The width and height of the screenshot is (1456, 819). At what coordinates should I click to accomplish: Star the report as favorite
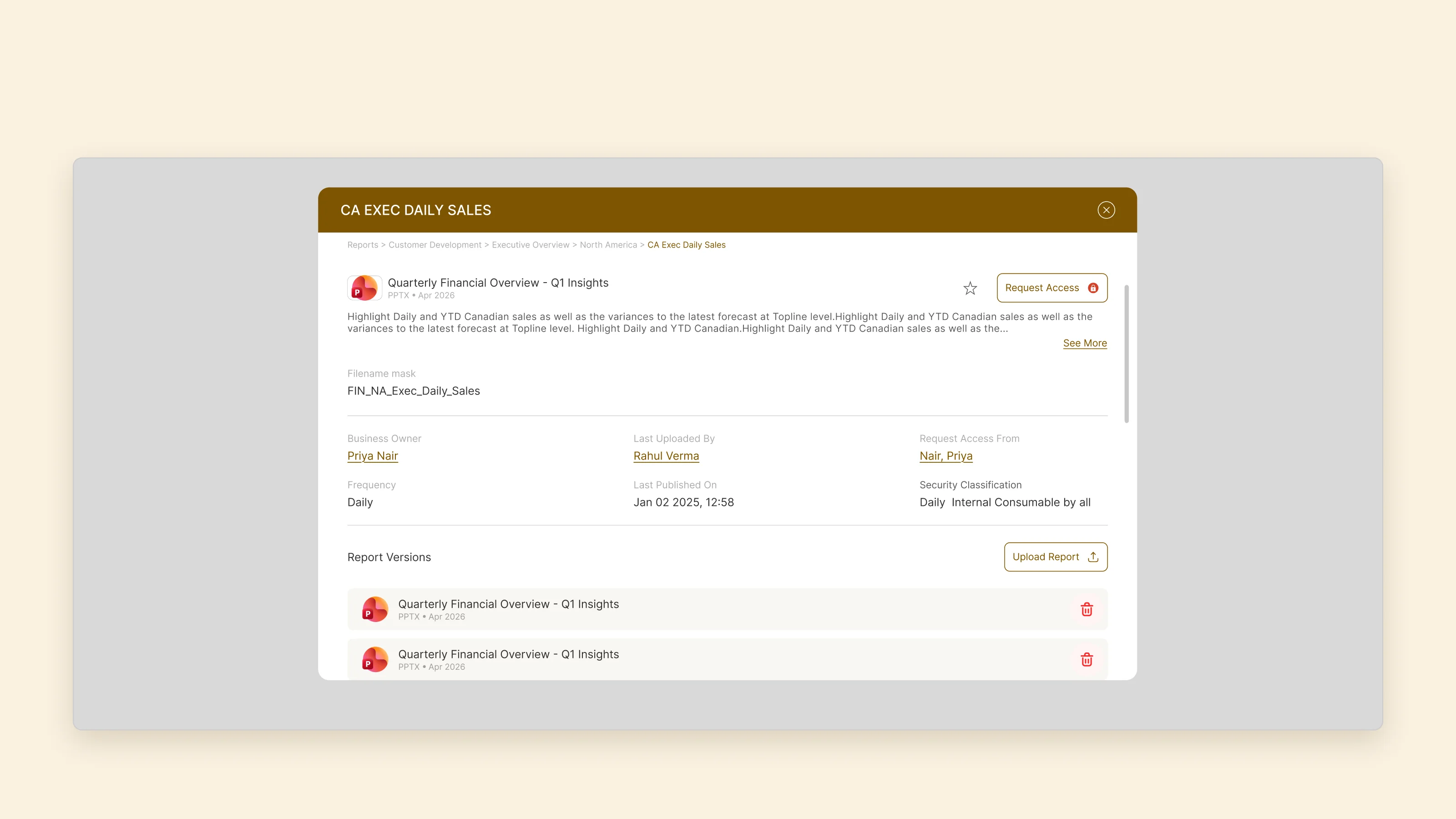point(970,288)
